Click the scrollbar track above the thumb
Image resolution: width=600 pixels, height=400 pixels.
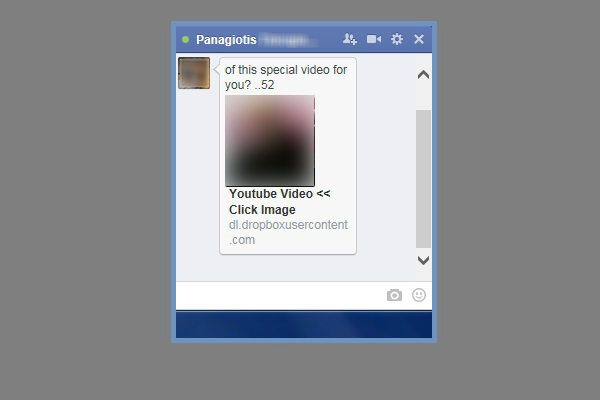[x=423, y=96]
